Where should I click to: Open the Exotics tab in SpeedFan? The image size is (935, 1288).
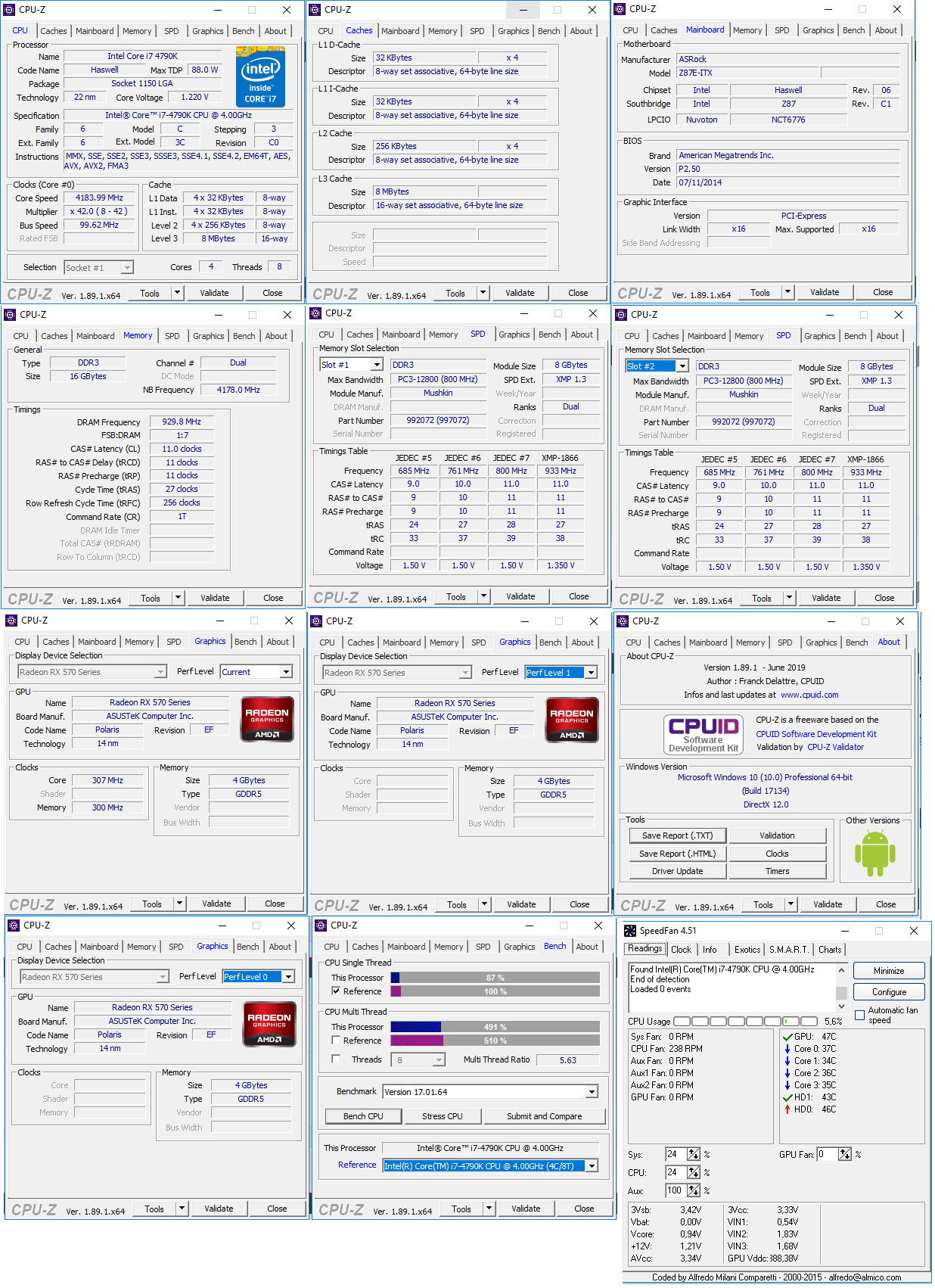tap(747, 950)
